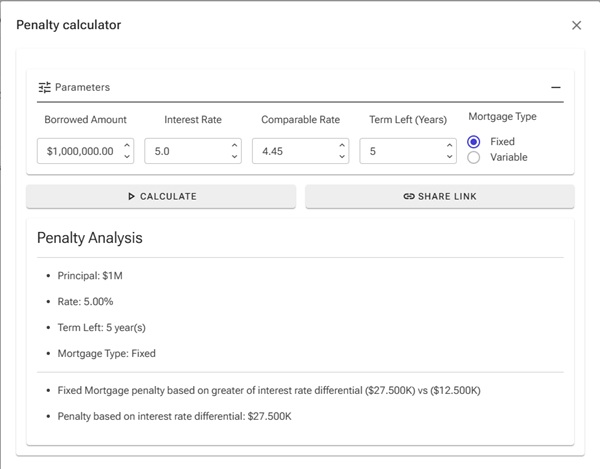Focus the Borrowed Amount input field
This screenshot has height=469, width=600.
pyautogui.click(x=80, y=151)
